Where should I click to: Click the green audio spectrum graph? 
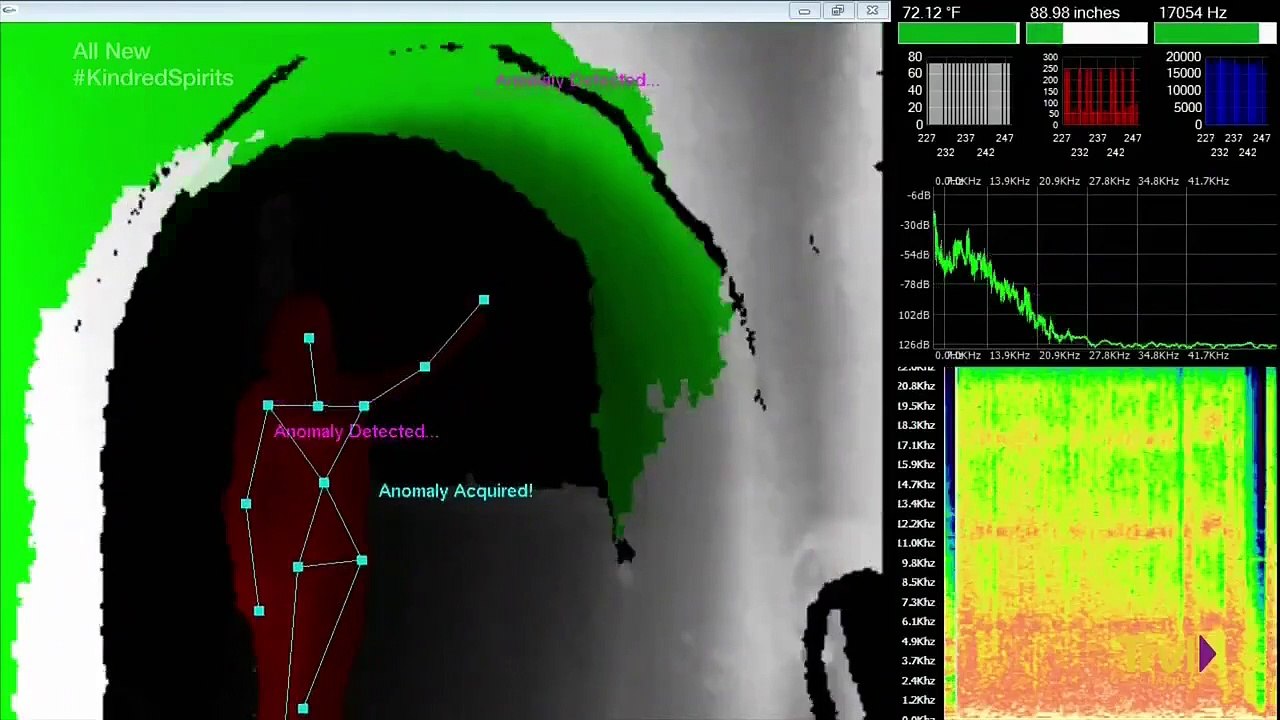point(1105,268)
